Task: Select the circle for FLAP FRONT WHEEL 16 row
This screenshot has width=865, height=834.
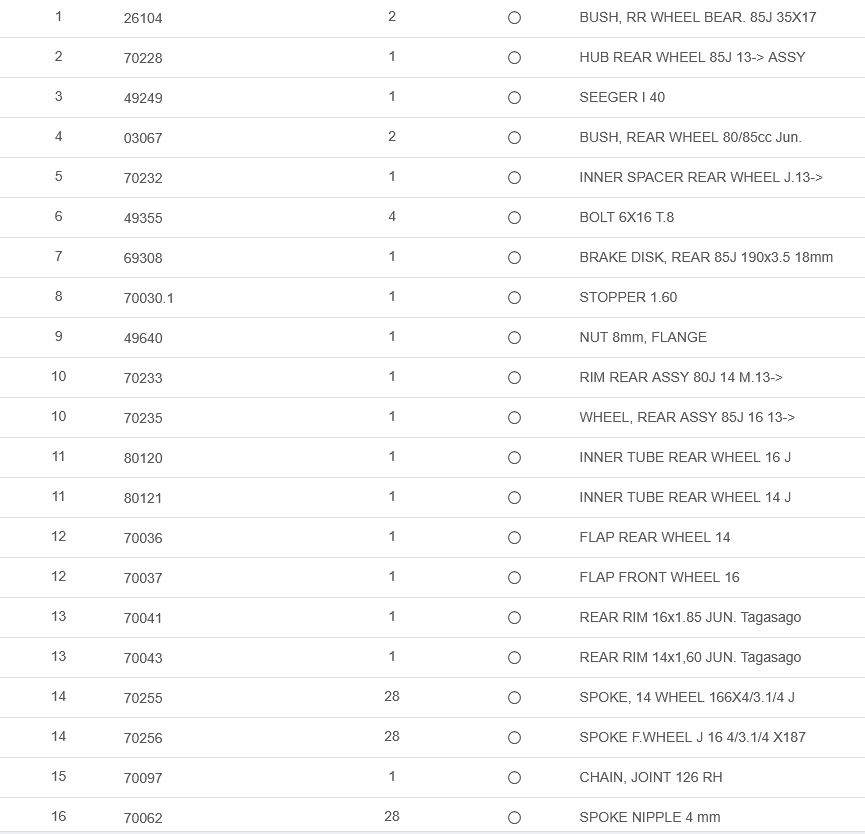Action: tap(514, 578)
